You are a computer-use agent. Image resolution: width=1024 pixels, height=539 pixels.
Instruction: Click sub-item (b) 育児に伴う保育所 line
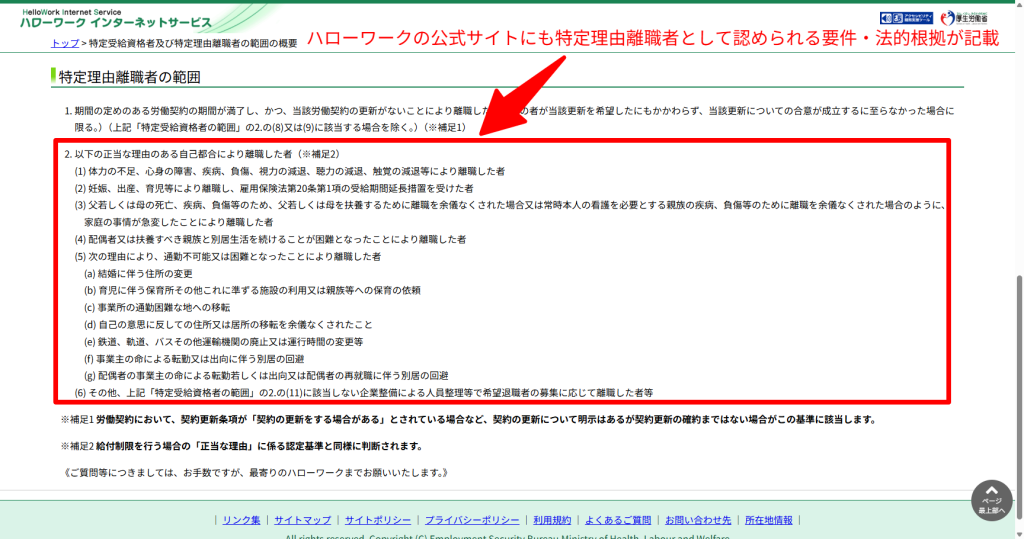point(252,290)
